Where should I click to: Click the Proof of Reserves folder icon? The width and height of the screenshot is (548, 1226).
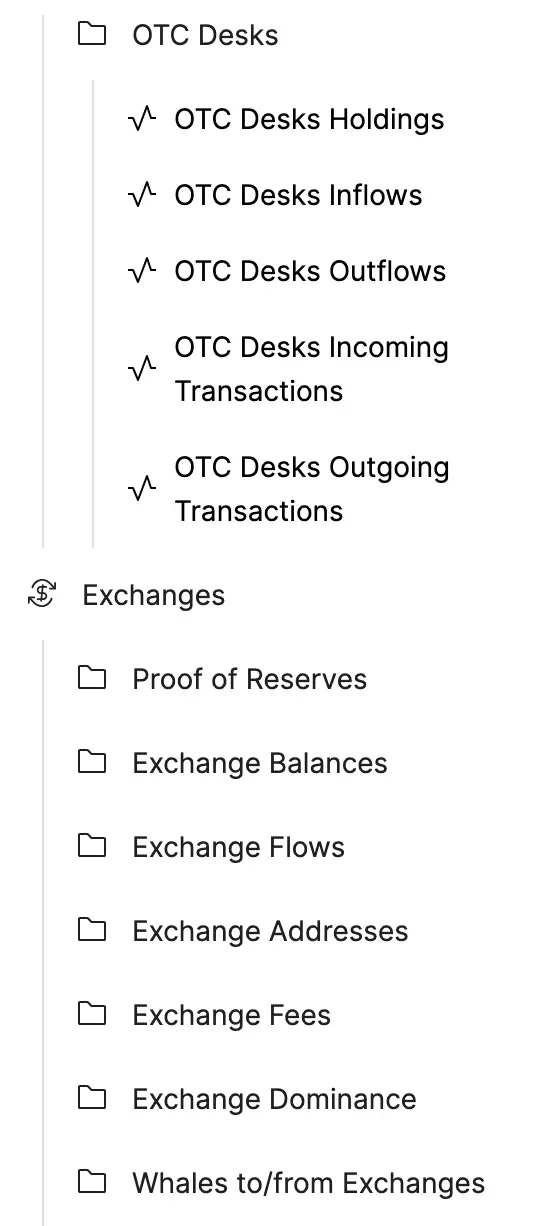pyautogui.click(x=92, y=679)
